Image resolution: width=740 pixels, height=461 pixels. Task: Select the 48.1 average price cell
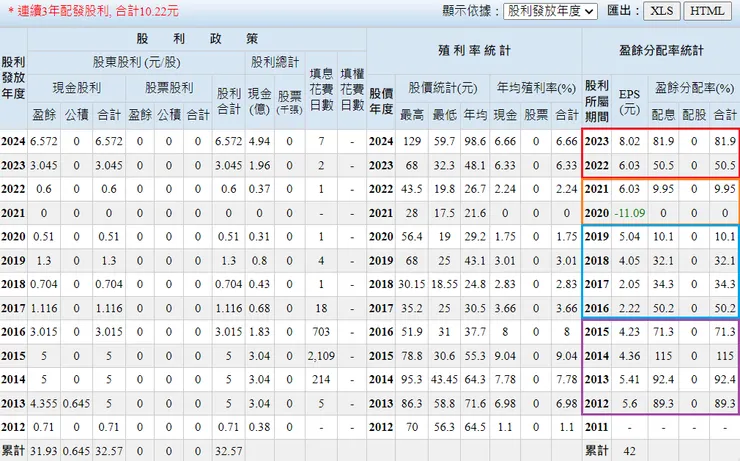(475, 166)
